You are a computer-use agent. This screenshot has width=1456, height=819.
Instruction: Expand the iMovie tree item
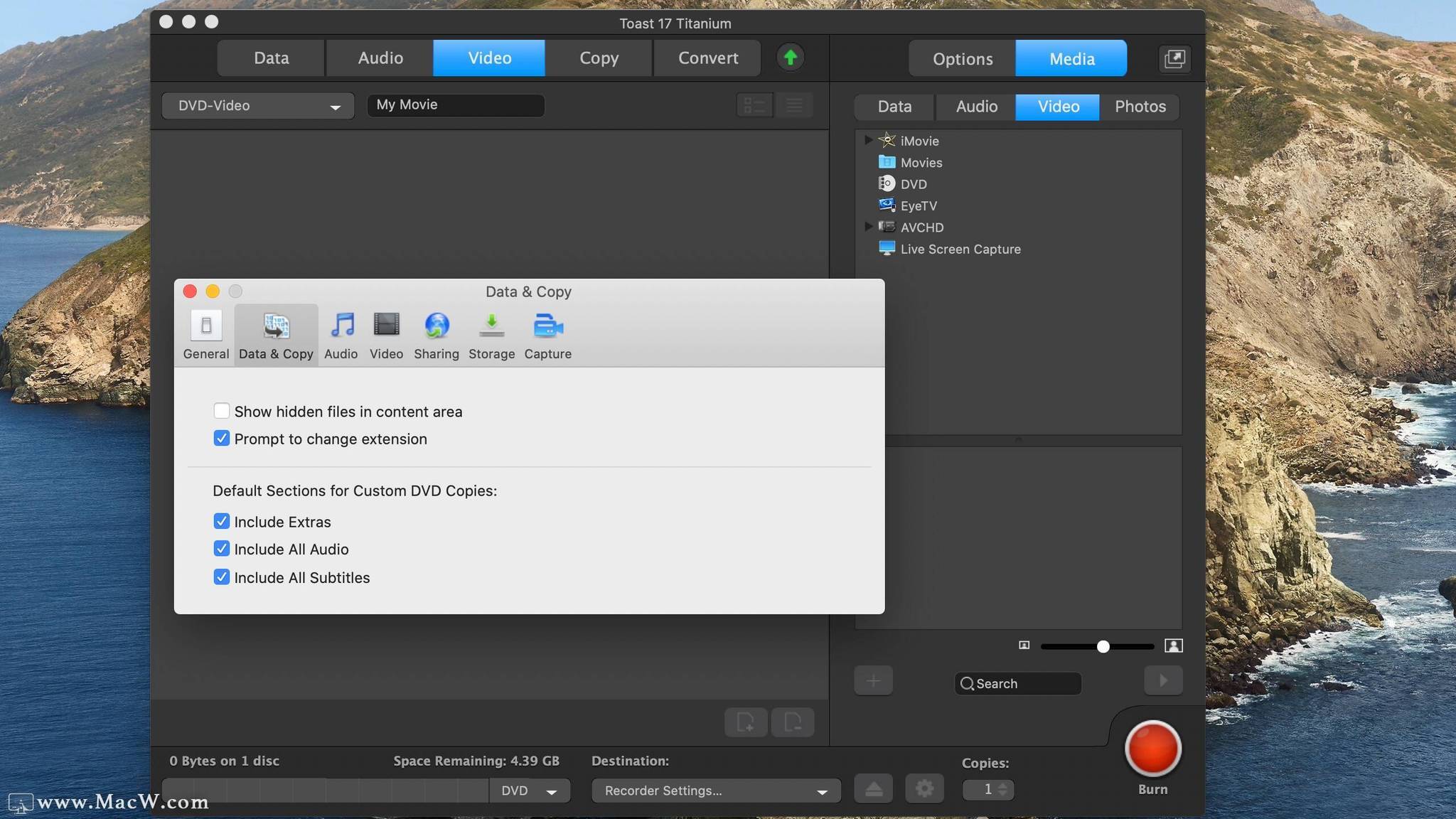pos(868,140)
